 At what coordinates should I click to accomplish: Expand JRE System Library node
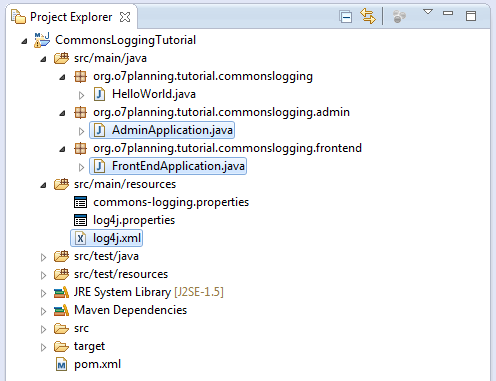43,293
